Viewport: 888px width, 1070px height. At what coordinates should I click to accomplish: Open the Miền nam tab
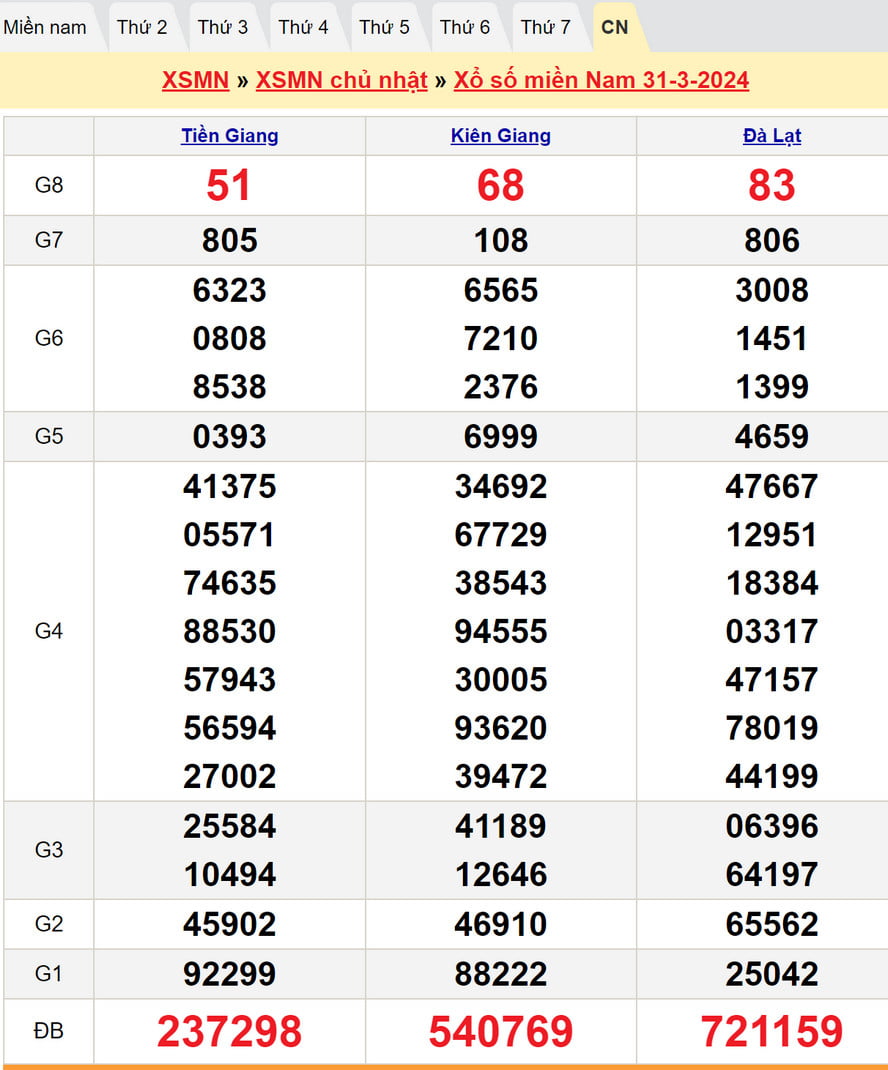45,27
